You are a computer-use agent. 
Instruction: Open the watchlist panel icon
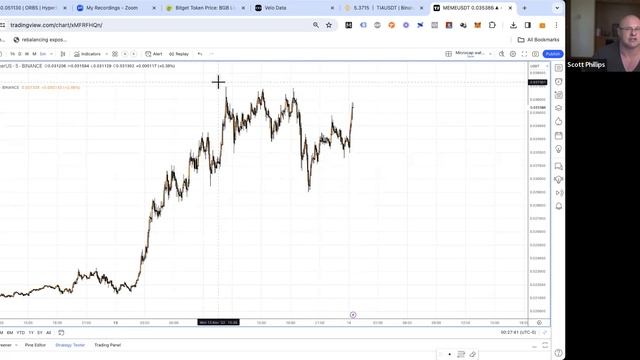coord(558,68)
